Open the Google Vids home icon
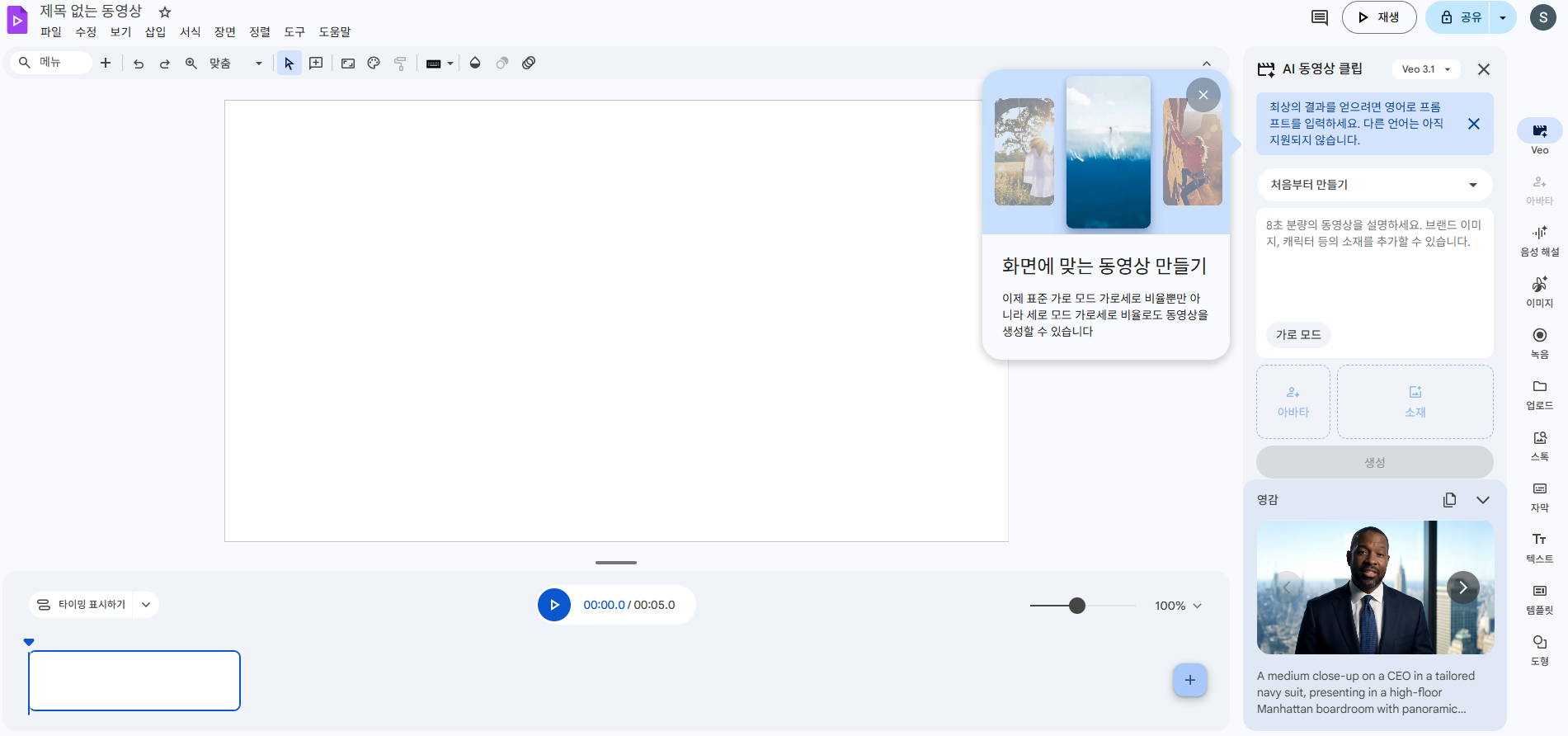 tap(17, 20)
